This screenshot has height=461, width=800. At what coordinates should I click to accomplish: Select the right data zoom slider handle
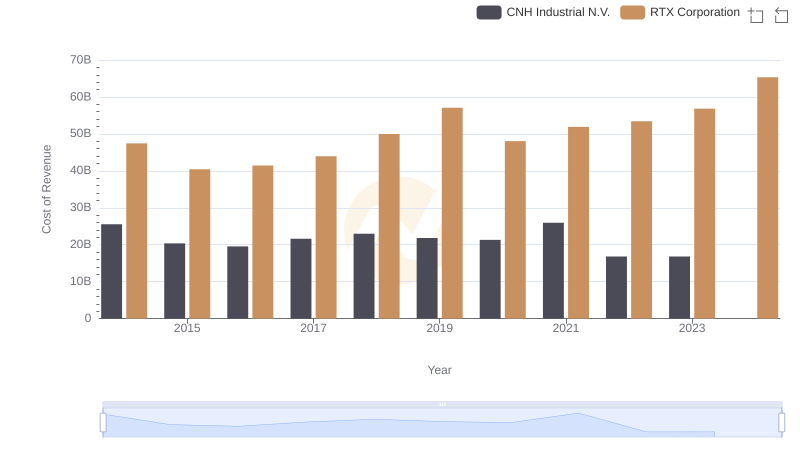[x=782, y=423]
